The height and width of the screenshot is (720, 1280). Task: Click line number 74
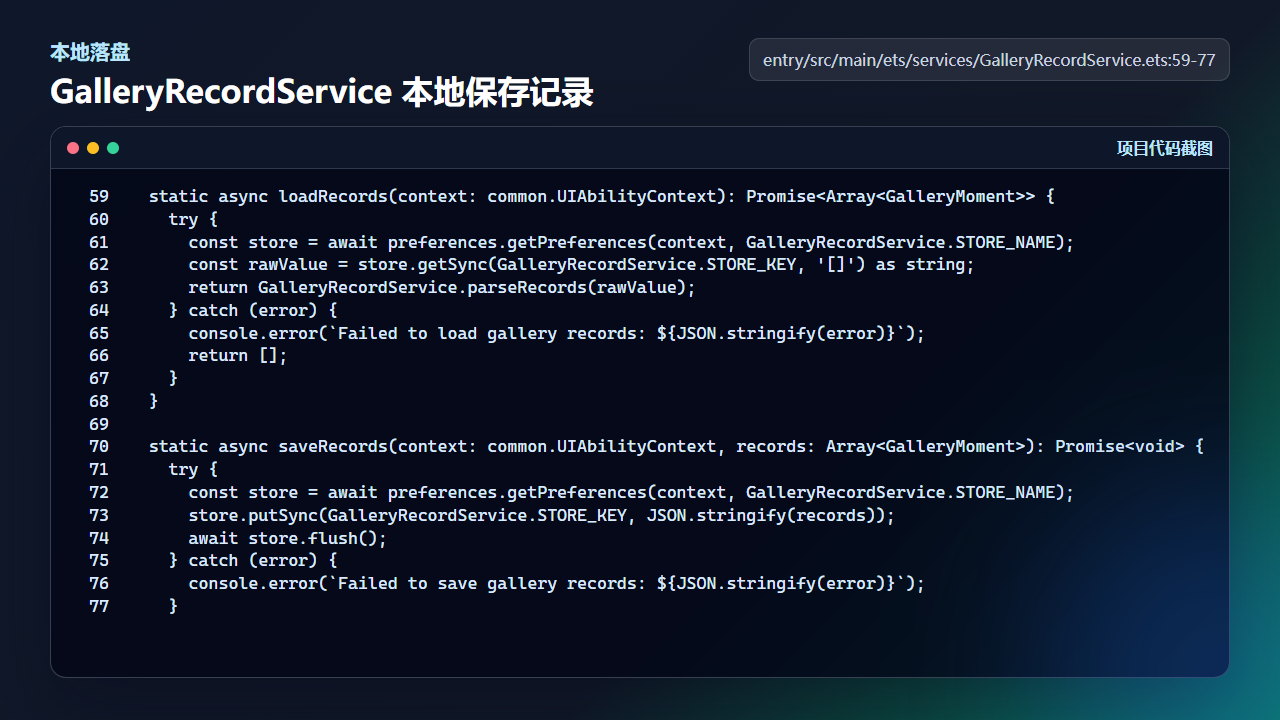coord(99,538)
